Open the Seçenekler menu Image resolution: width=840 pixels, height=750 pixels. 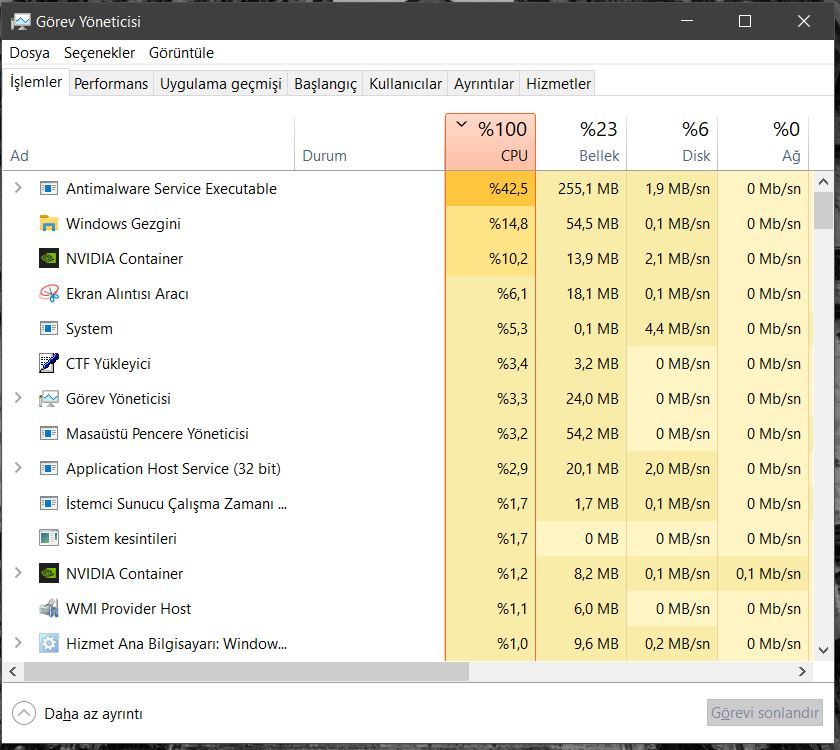99,53
